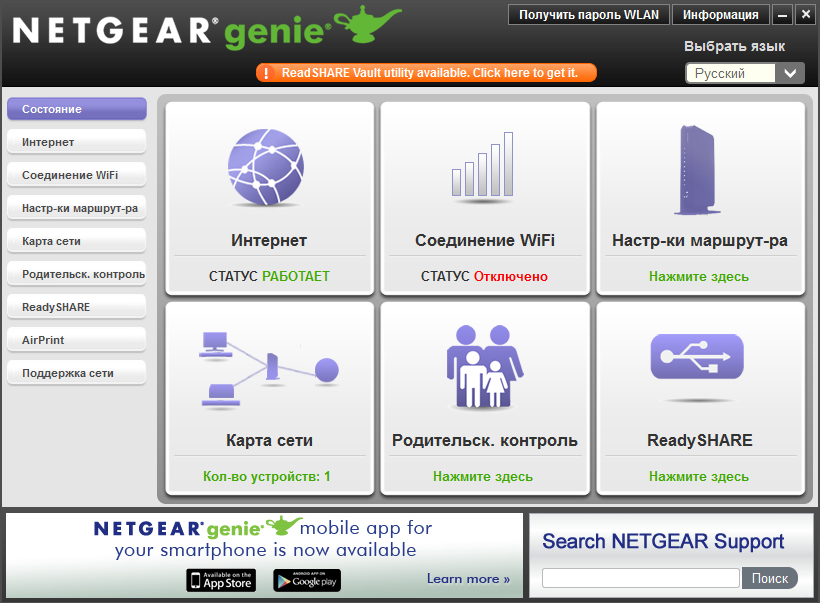Click Нажмите здесь under Родительск. контроль
This screenshot has height=603, width=820.
click(483, 476)
